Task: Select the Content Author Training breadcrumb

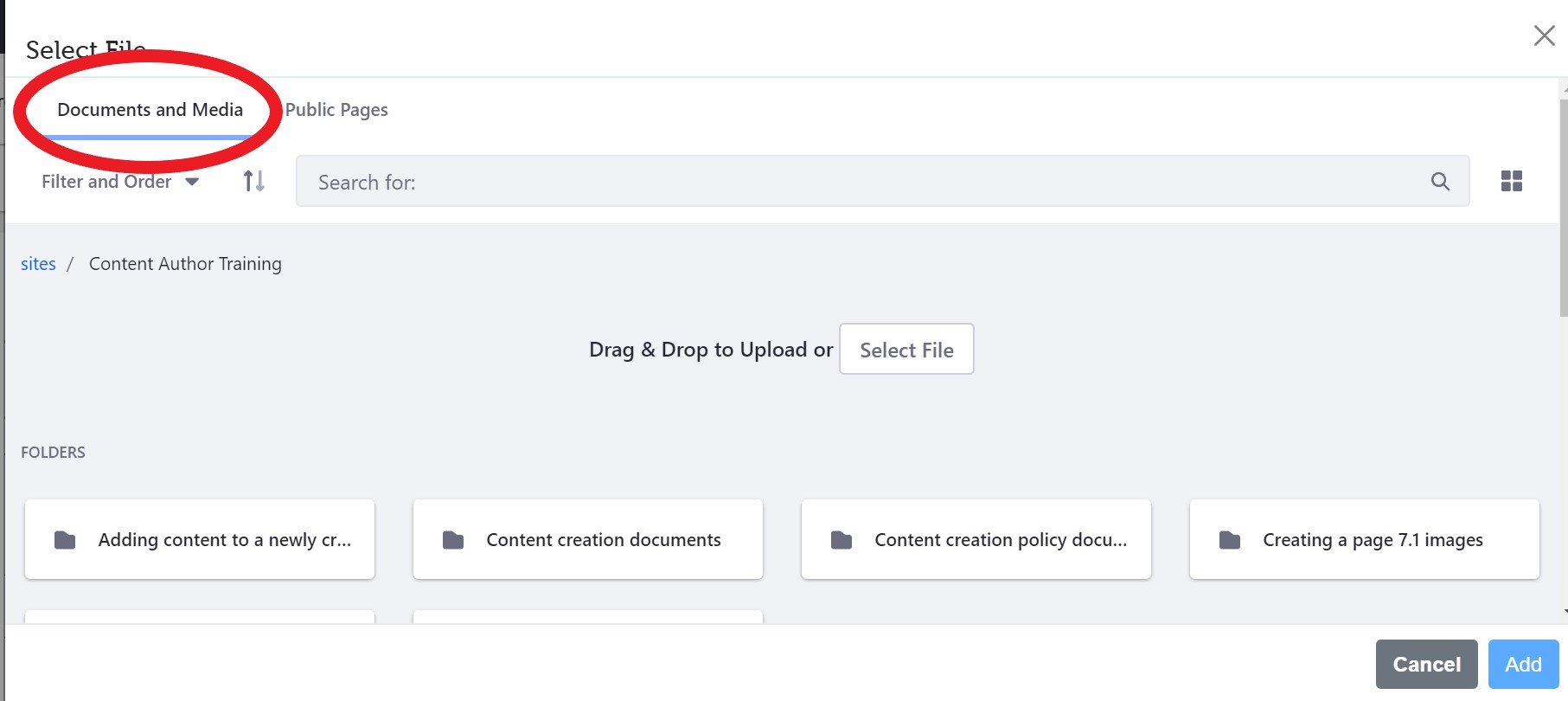Action: point(185,264)
